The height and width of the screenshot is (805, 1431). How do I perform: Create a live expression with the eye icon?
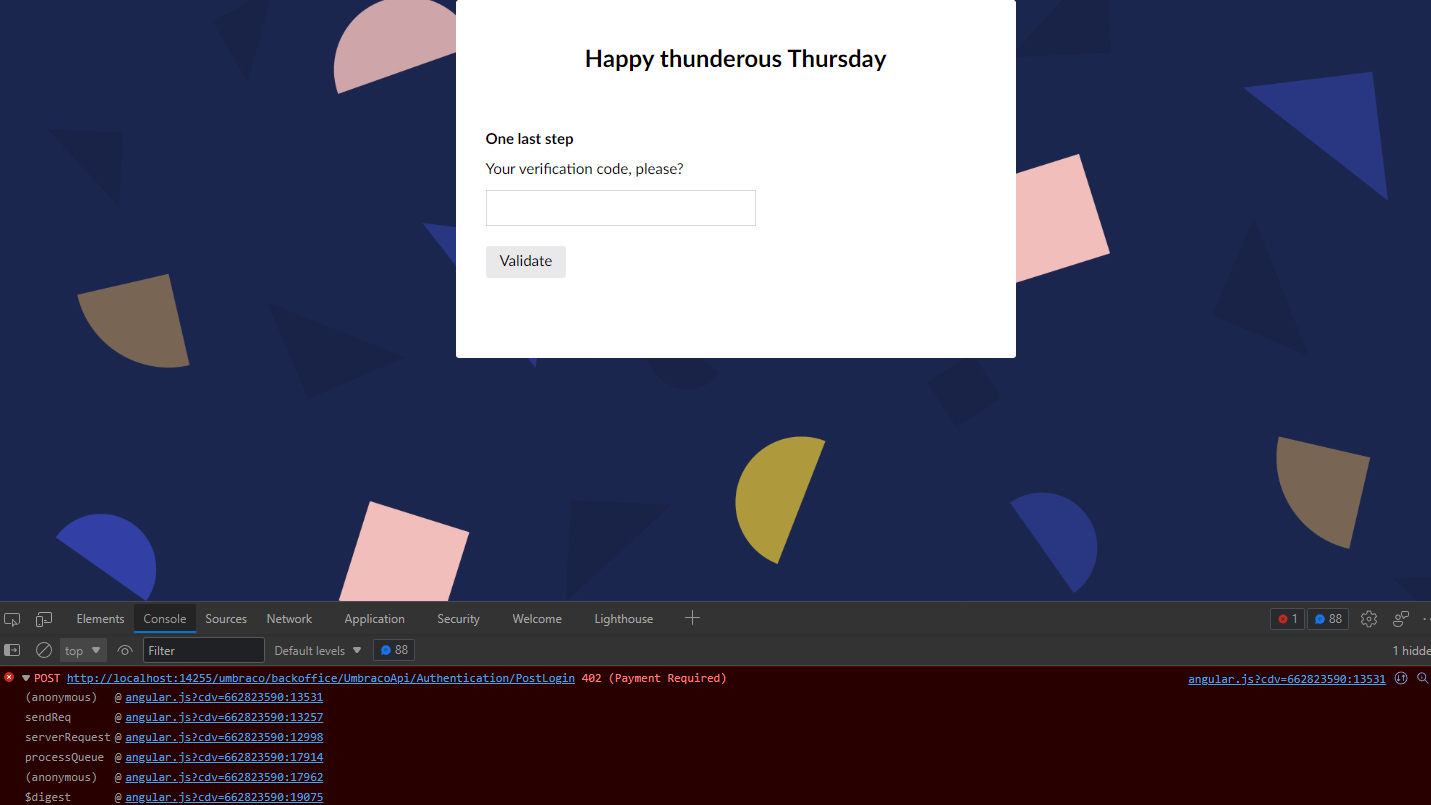point(124,649)
